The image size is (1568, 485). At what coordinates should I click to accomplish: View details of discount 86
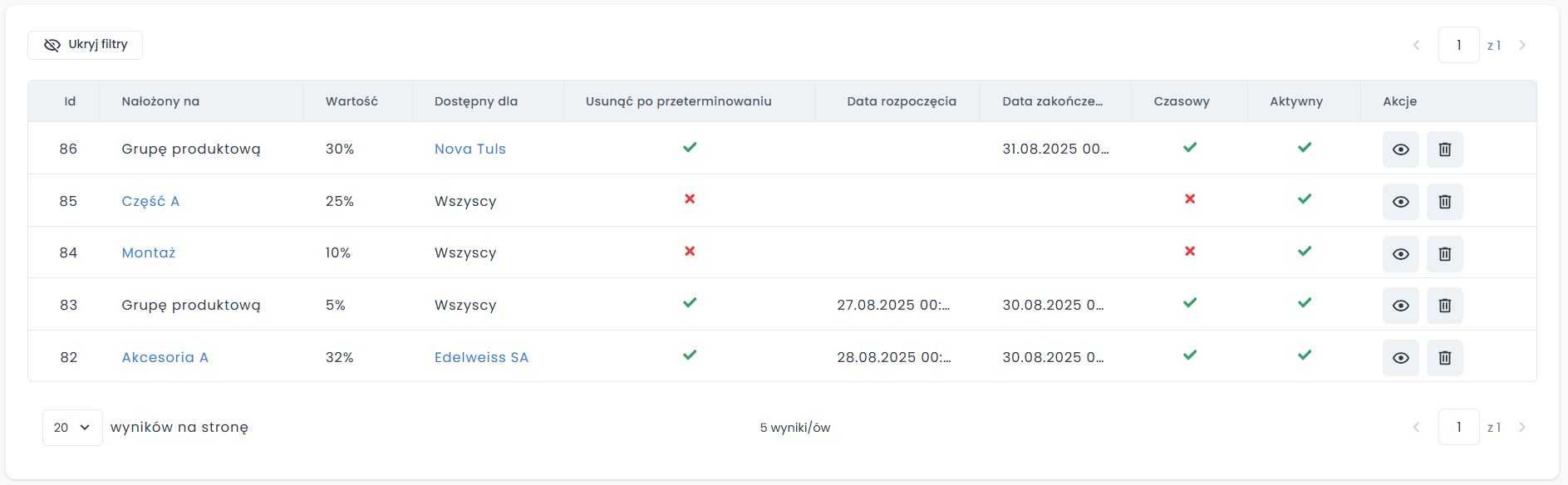click(x=1400, y=149)
